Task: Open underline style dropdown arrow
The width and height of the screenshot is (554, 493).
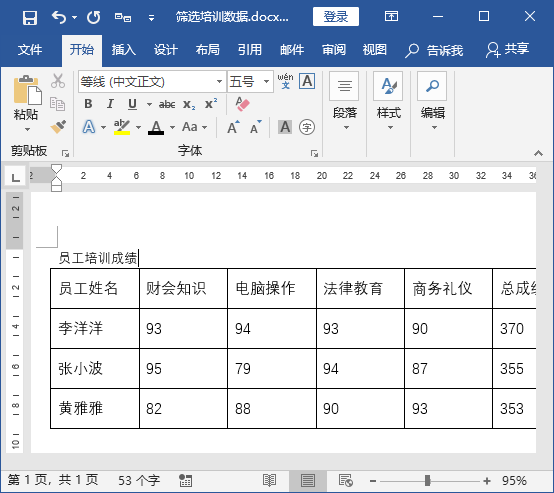Action: [x=149, y=105]
